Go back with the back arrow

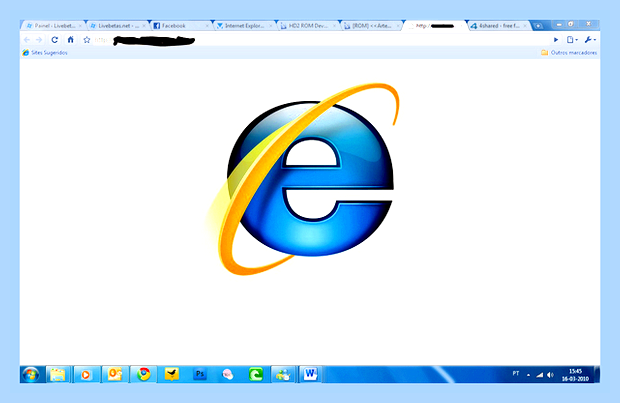[x=27, y=40]
